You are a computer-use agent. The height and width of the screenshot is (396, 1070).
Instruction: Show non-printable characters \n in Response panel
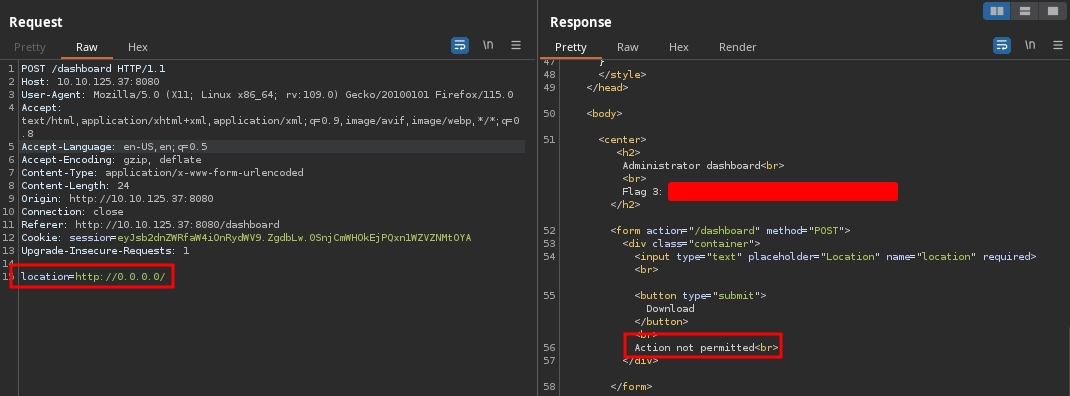click(x=1030, y=45)
